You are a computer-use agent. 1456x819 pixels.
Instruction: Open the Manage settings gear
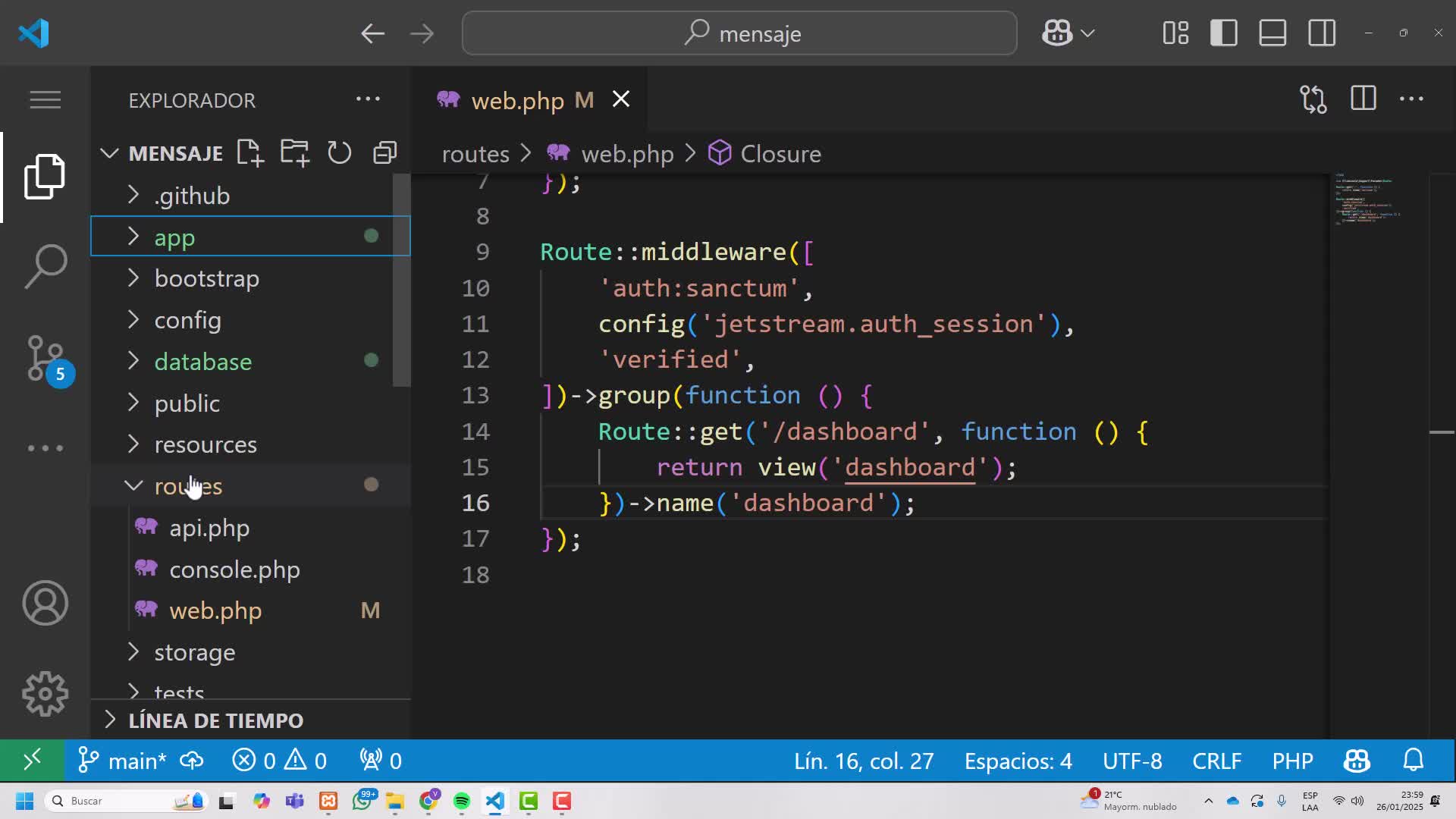coord(45,693)
